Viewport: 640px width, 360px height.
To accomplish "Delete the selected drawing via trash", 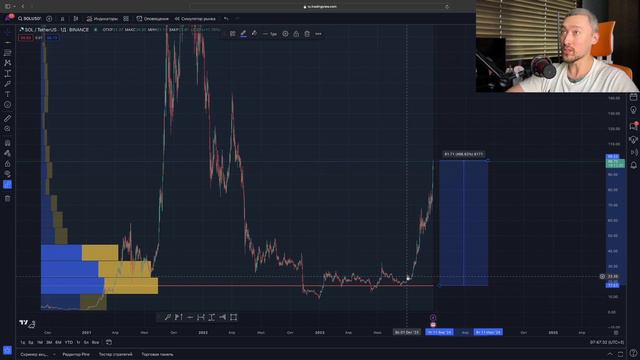I will click(x=307, y=34).
